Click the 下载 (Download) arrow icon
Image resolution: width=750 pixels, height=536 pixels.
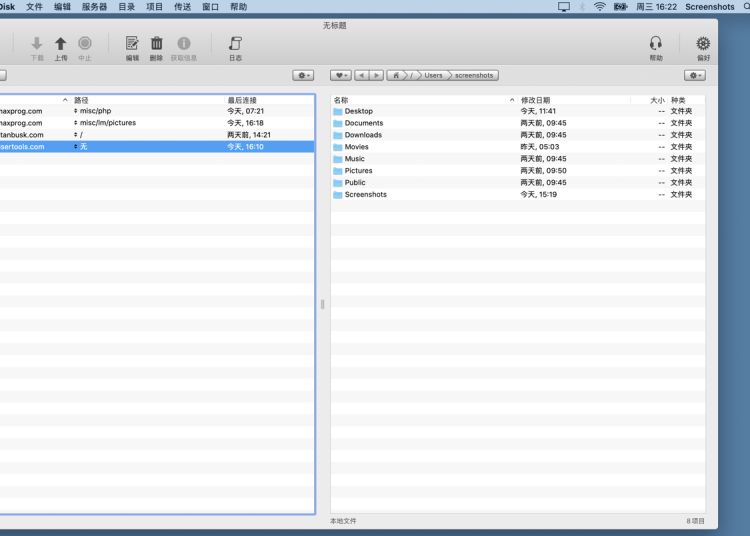point(37,44)
